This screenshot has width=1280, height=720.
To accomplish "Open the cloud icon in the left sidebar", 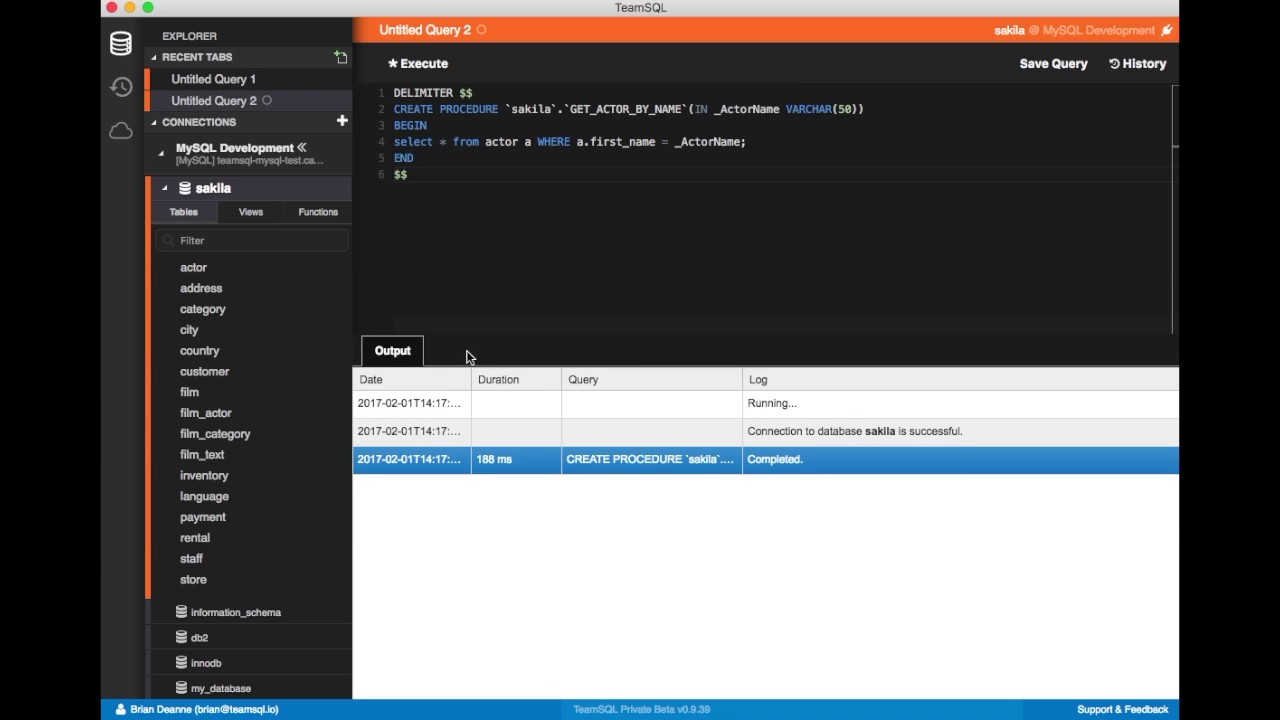I will click(x=121, y=131).
